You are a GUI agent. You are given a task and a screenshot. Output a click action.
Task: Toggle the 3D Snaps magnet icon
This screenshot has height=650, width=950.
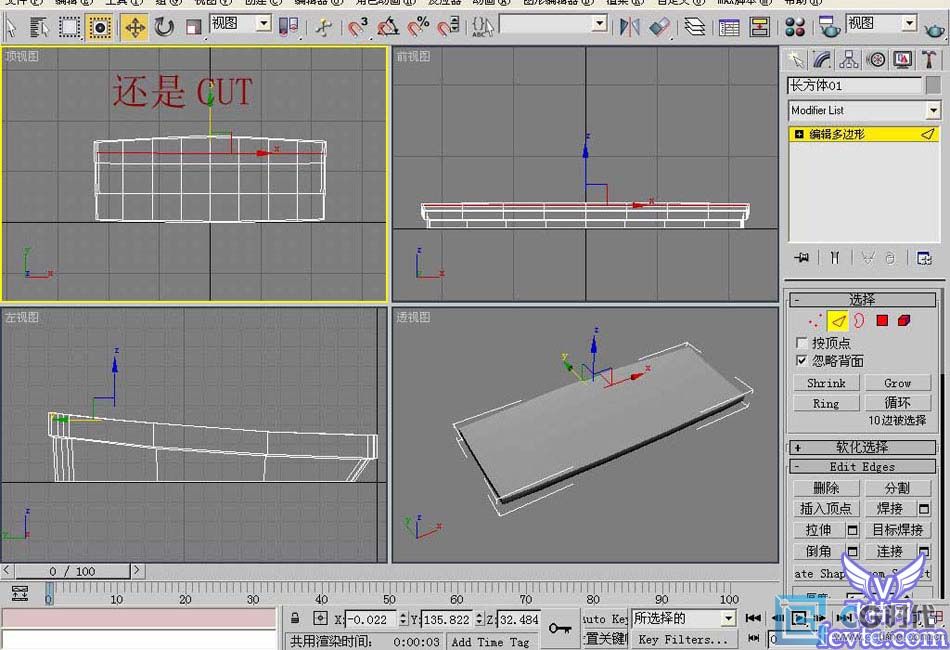click(357, 27)
